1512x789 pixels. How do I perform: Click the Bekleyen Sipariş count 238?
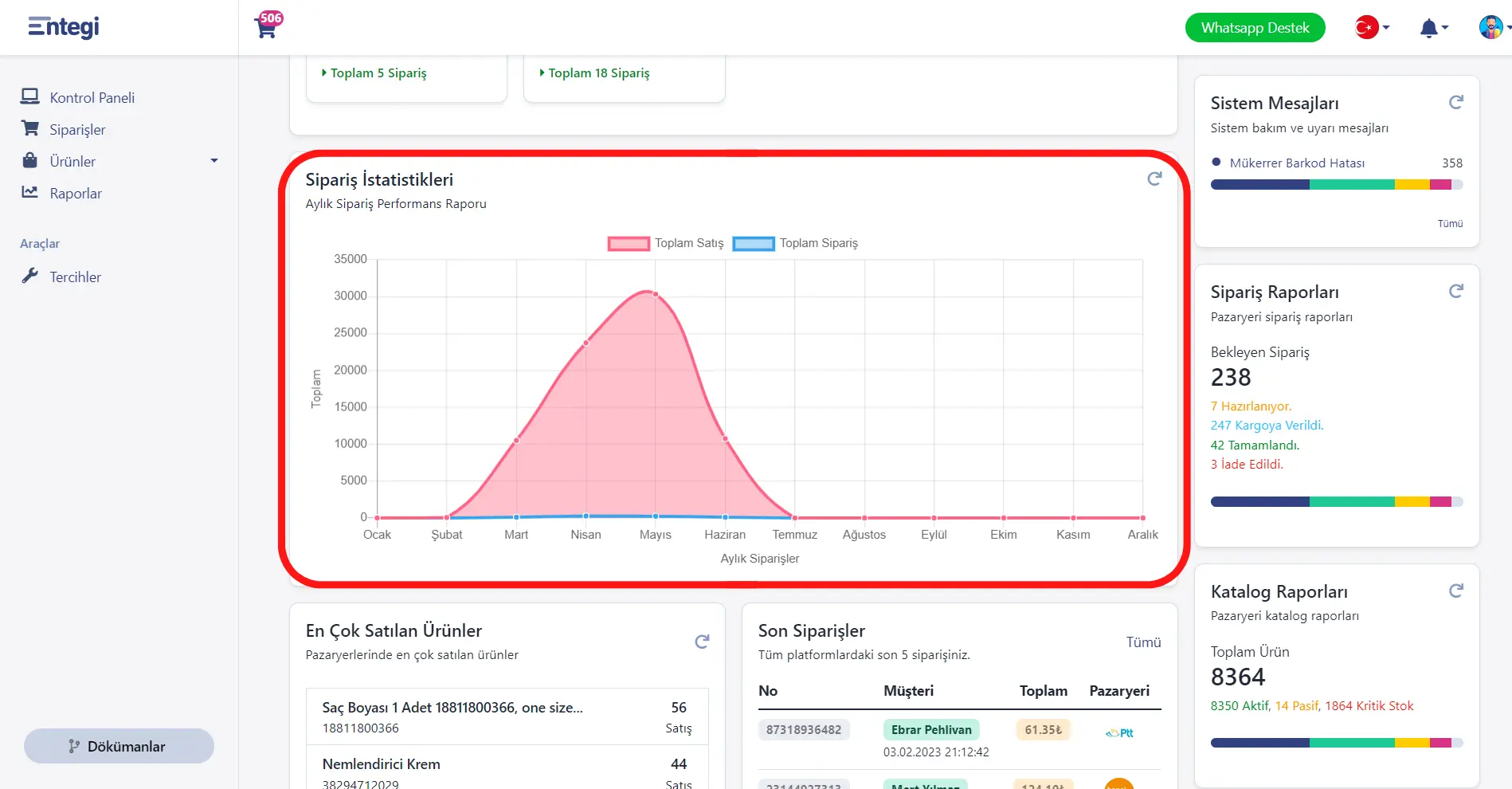(x=1231, y=378)
